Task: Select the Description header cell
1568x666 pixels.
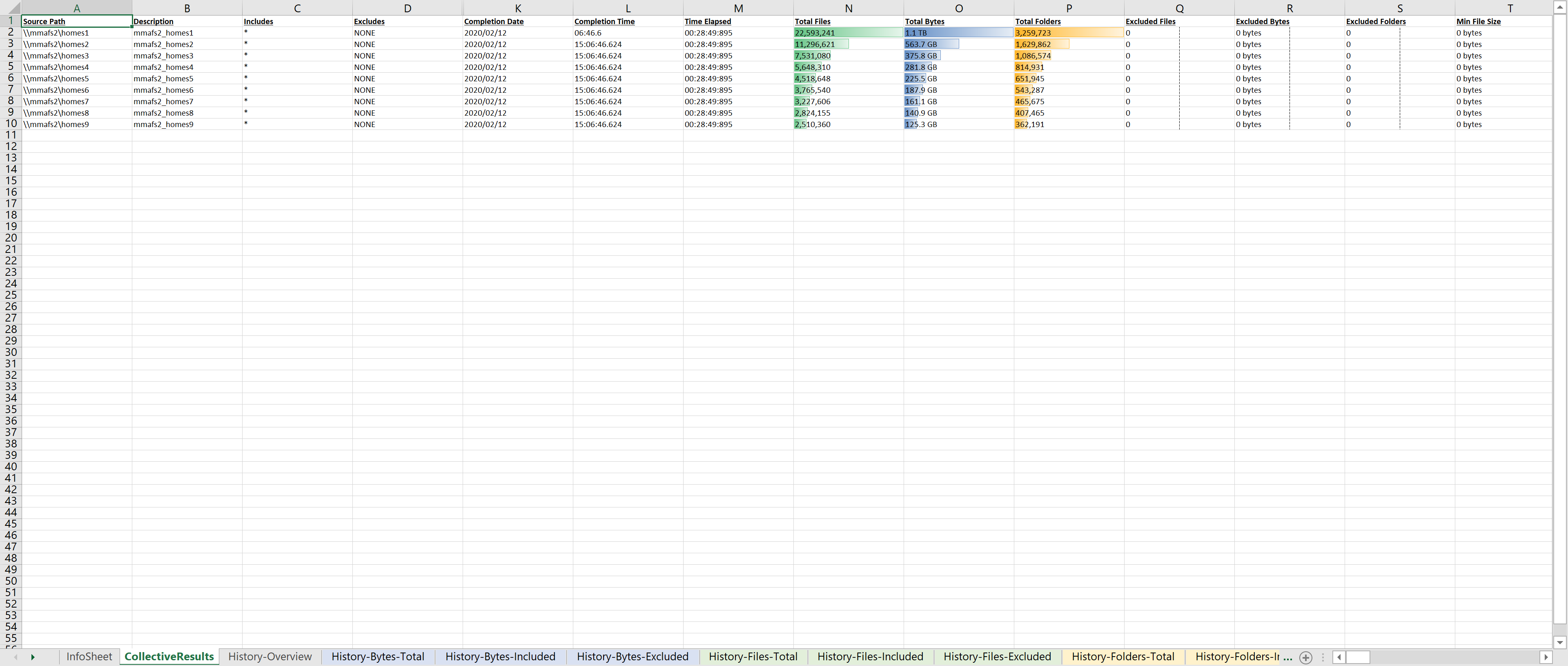Action: pos(187,21)
